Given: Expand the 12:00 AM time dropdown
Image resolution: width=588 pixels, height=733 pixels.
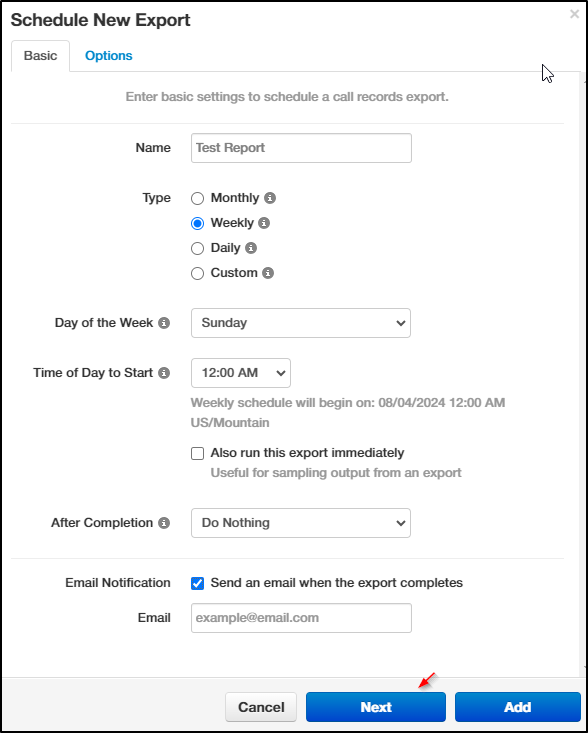Looking at the screenshot, I should coord(241,373).
